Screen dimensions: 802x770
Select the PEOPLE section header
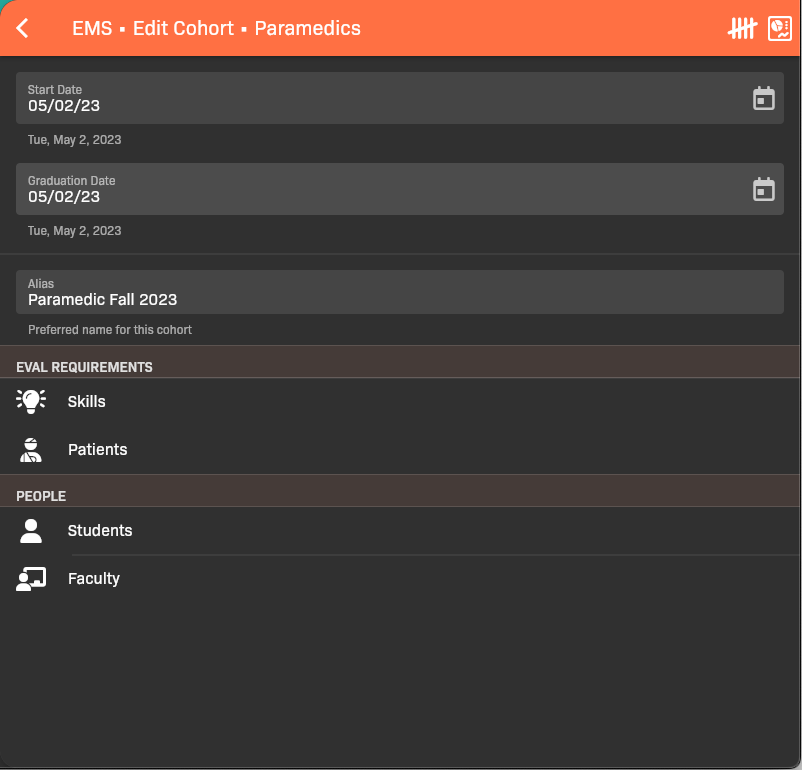point(41,496)
